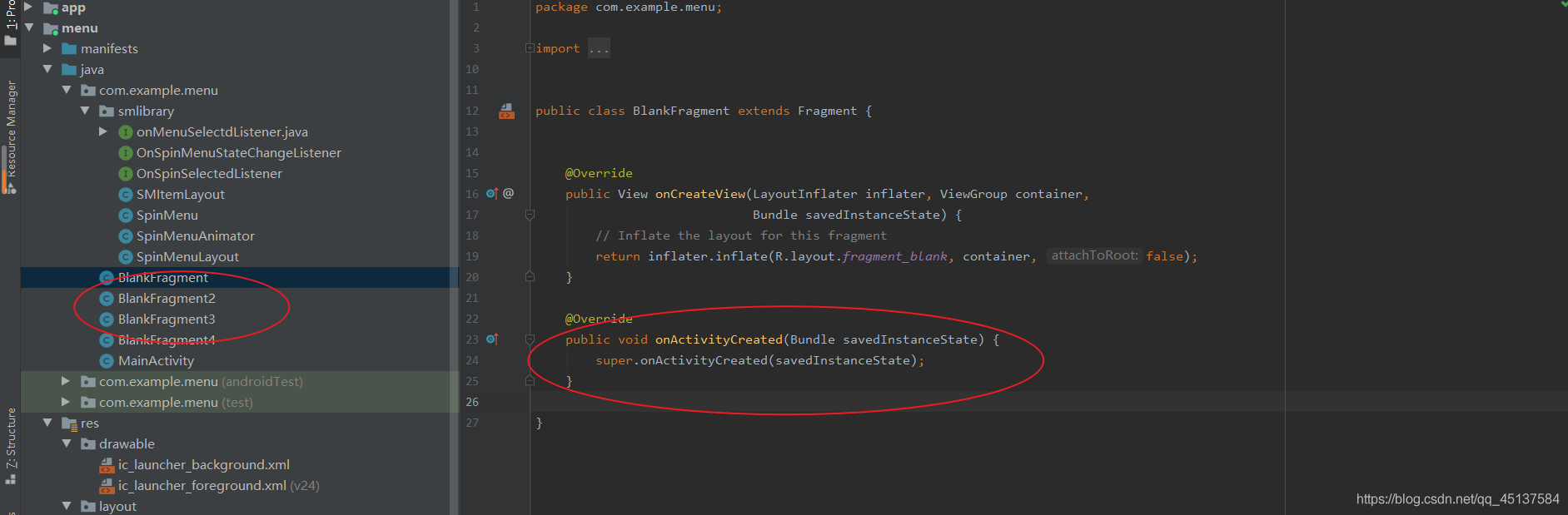Click XML file icon of ic_launcher_background.xml
Viewport: 1568px width, 515px height.
point(107,464)
